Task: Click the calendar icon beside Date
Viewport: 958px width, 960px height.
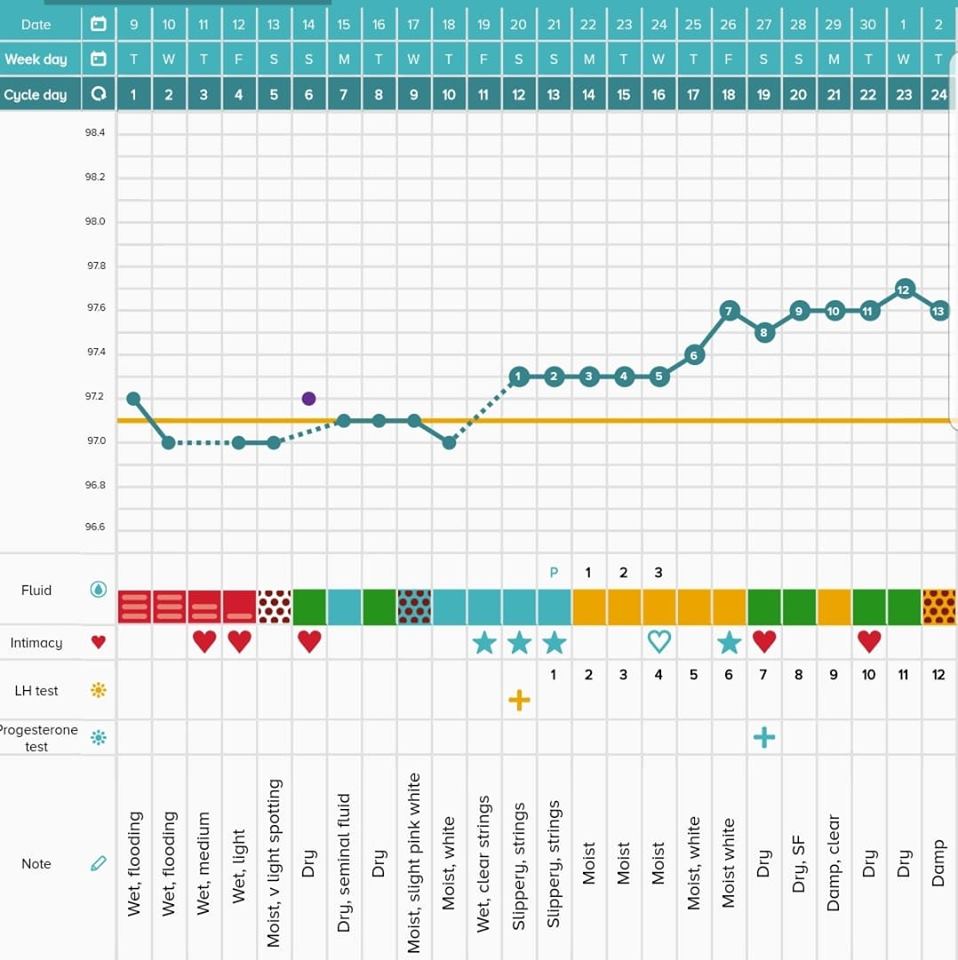Action: 98,24
